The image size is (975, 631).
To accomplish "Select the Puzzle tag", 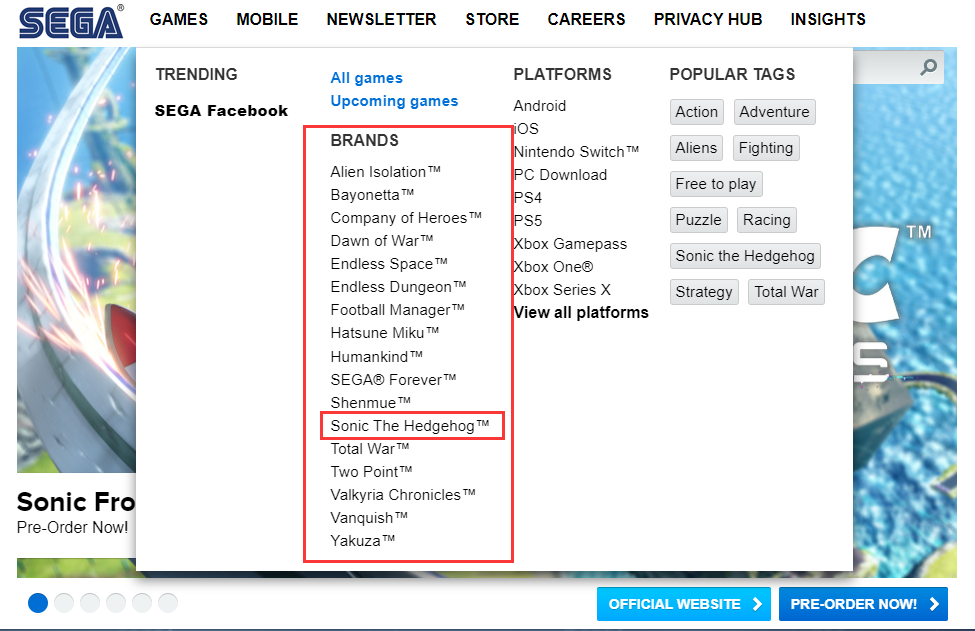I will click(698, 220).
